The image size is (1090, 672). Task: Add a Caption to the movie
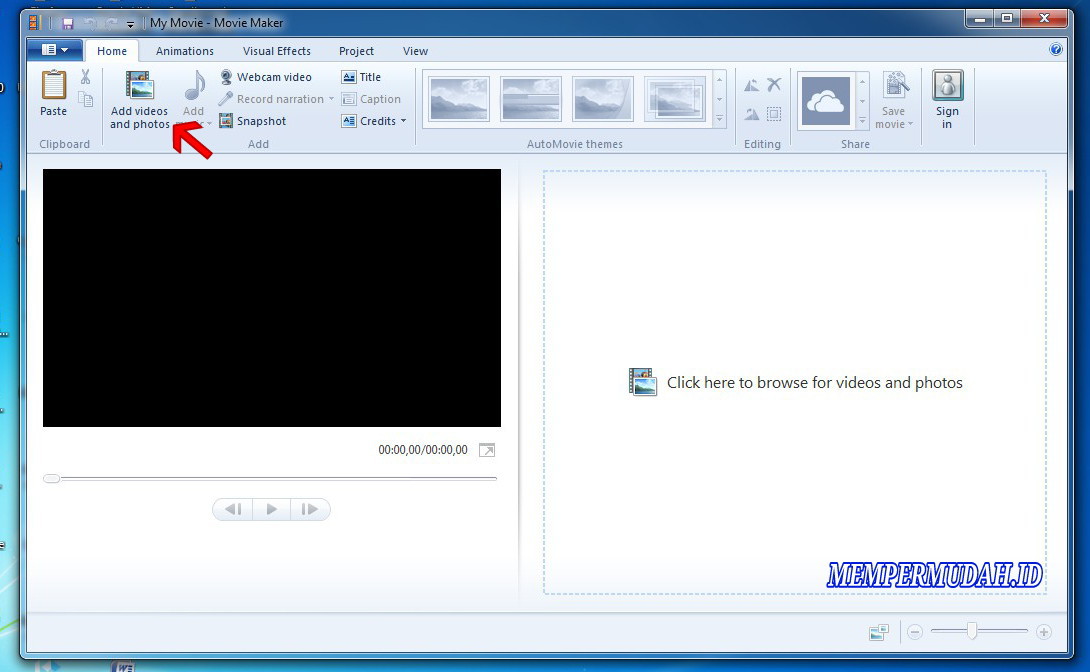(371, 99)
